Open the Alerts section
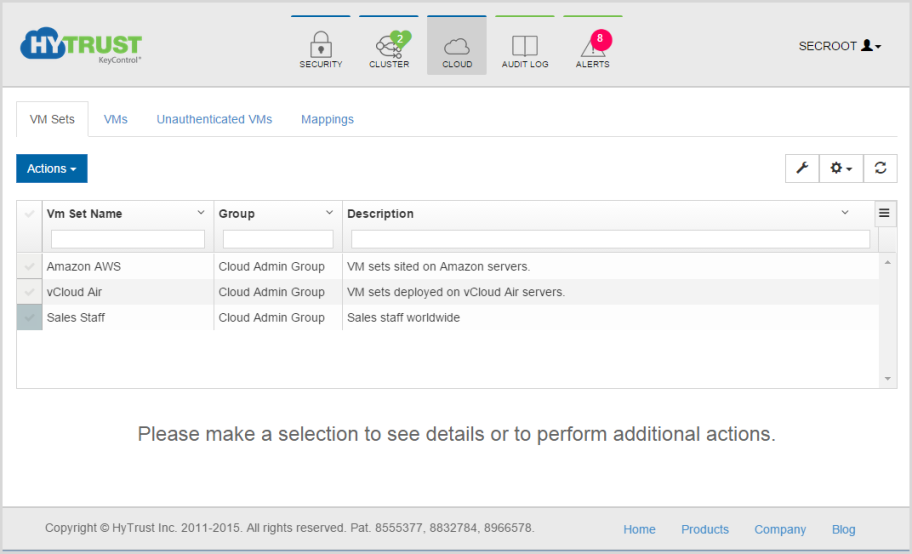The image size is (912, 554). (593, 46)
